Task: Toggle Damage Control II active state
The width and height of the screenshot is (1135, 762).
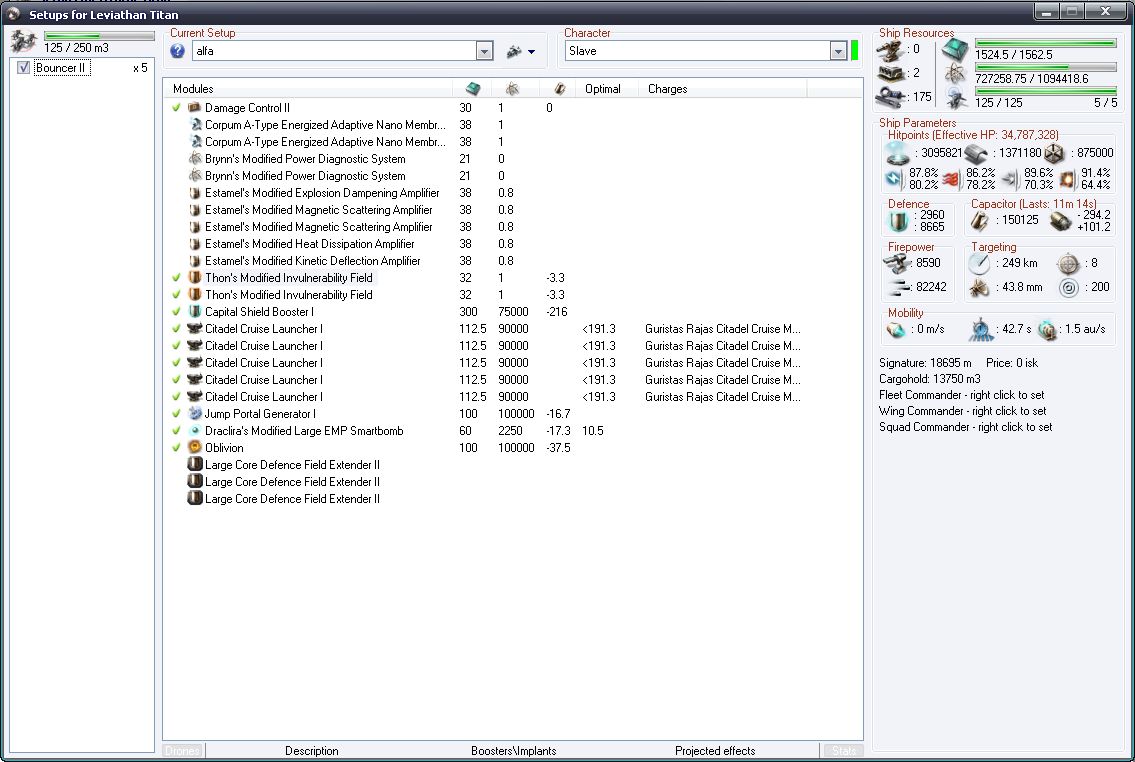Action: click(176, 108)
